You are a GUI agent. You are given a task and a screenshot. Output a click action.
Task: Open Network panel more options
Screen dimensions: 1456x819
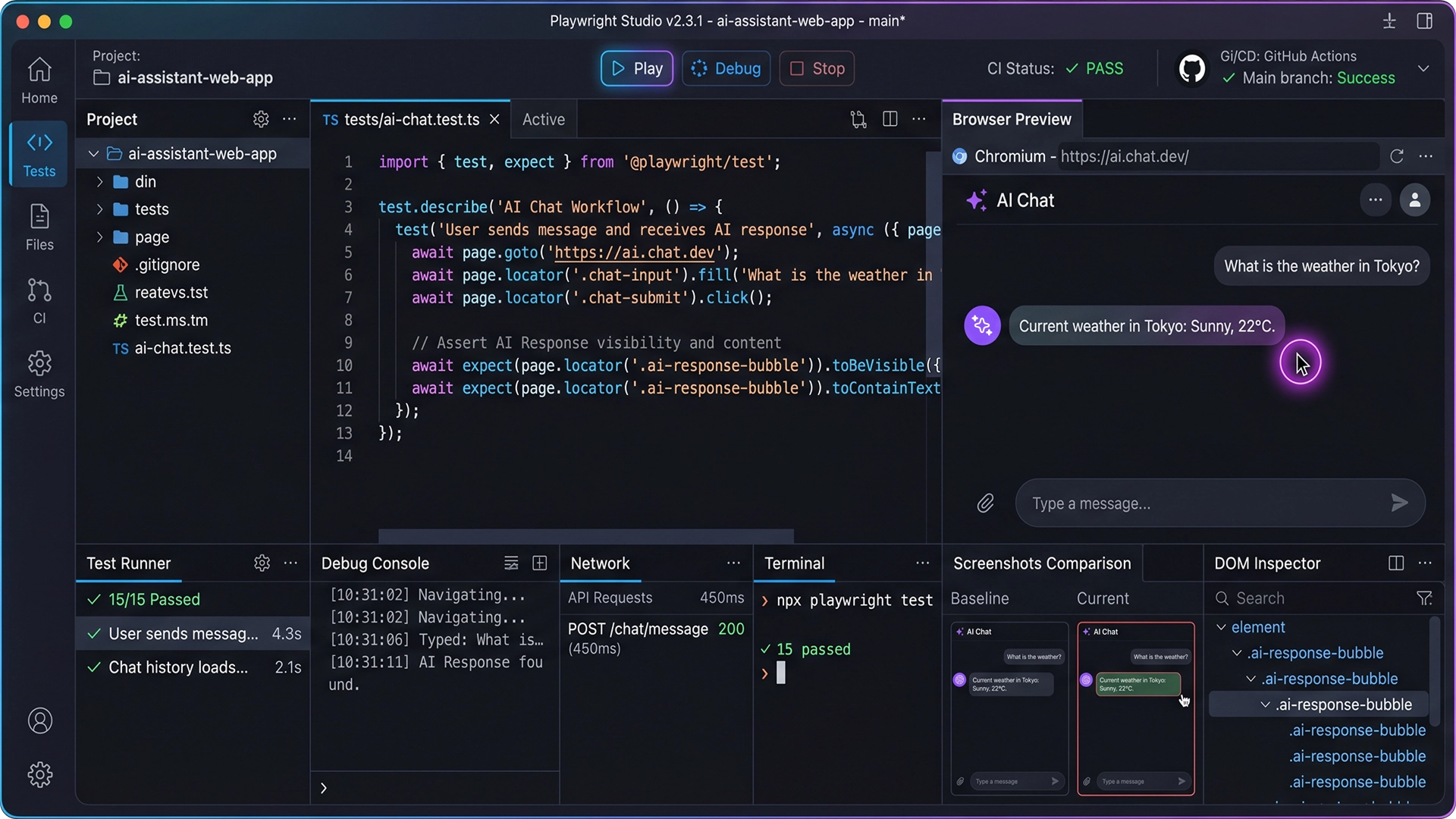point(733,563)
